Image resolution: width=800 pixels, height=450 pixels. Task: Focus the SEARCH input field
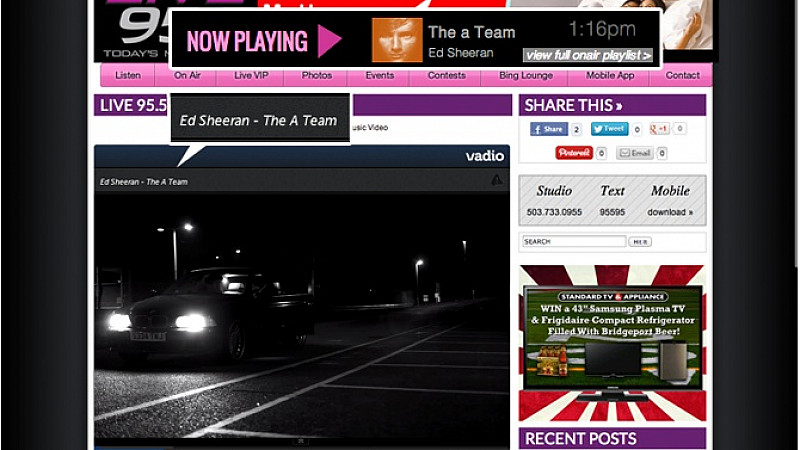(x=573, y=241)
